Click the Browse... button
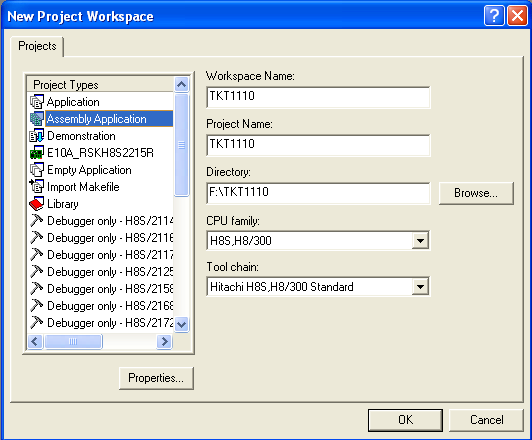The image size is (532, 440). click(476, 193)
